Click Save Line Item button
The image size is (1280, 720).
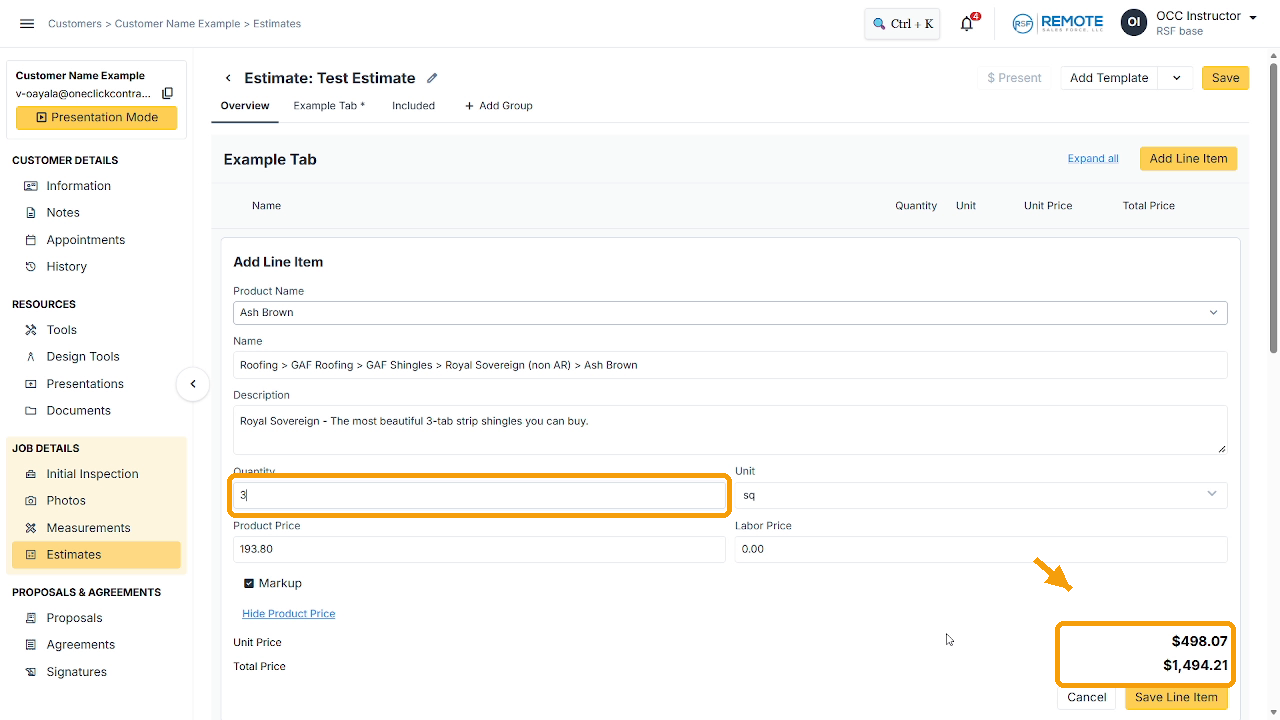click(1176, 697)
